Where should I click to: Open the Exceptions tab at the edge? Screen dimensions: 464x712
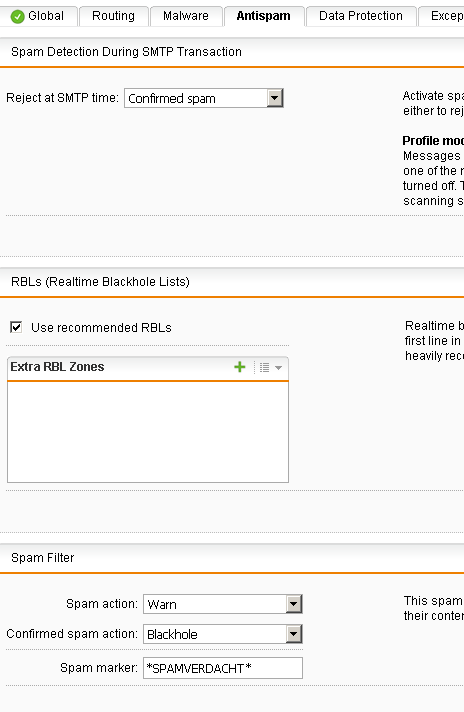click(x=441, y=16)
